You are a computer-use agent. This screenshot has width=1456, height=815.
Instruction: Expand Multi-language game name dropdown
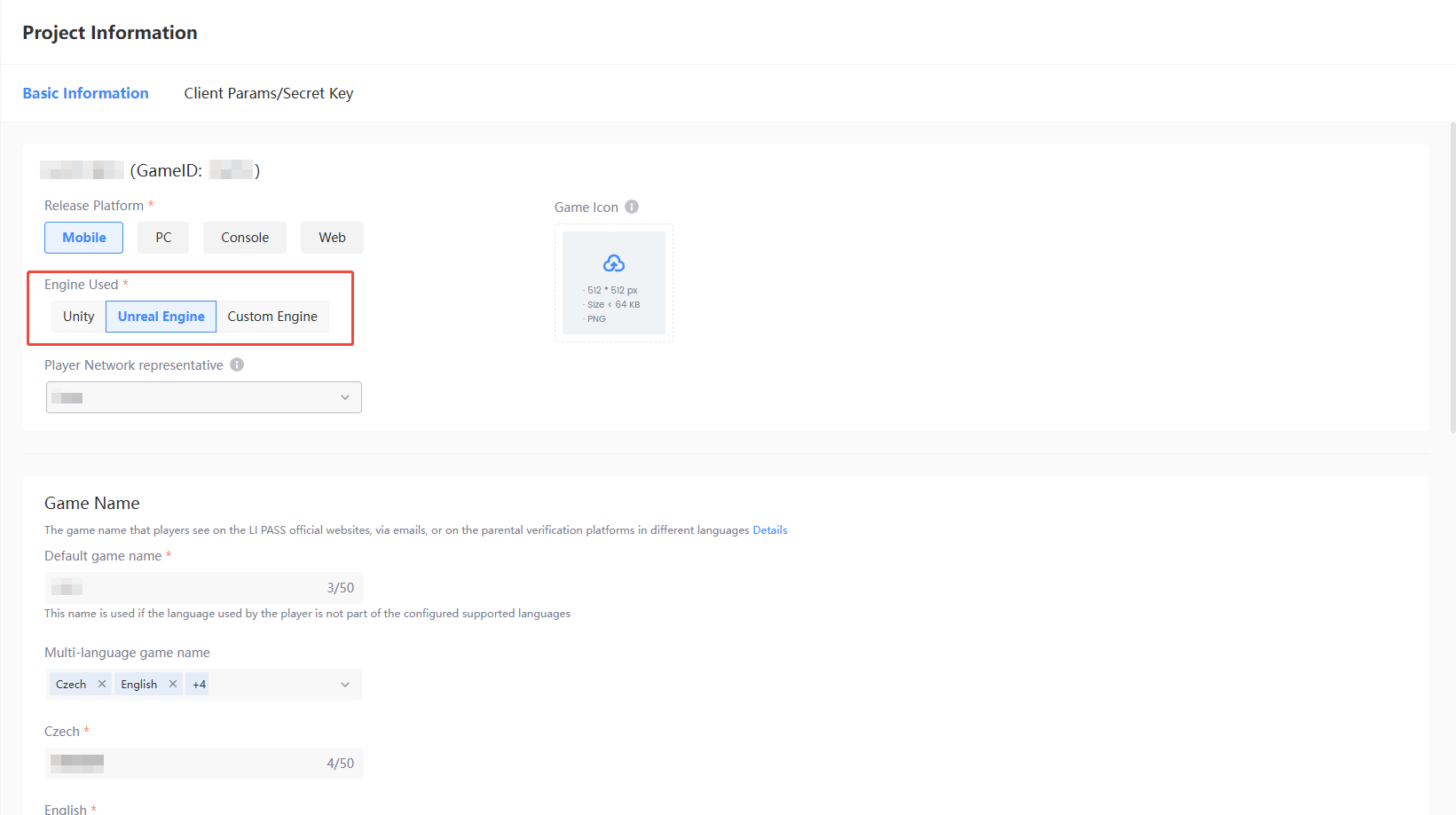pyautogui.click(x=345, y=685)
